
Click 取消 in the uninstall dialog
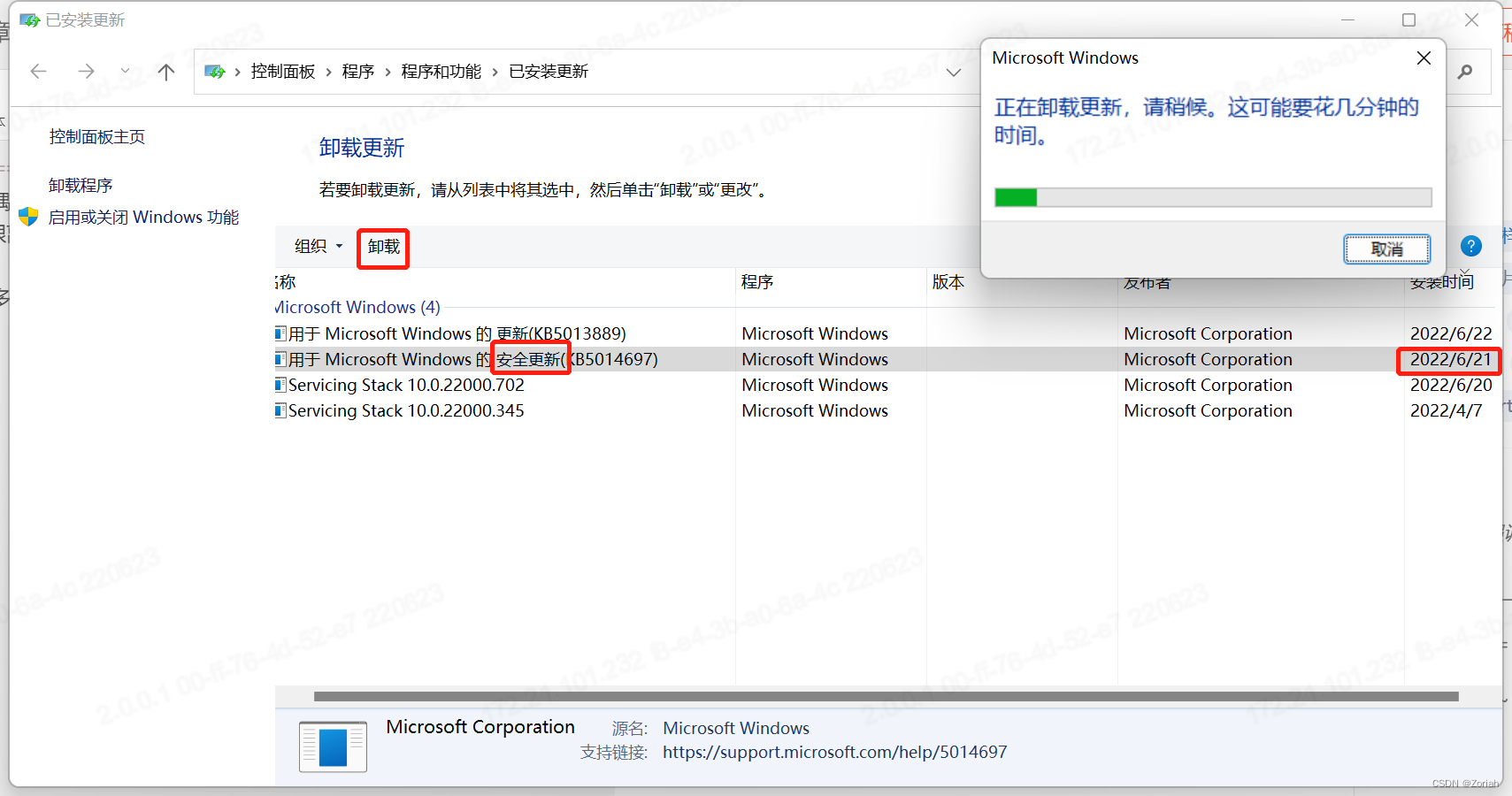(1387, 249)
